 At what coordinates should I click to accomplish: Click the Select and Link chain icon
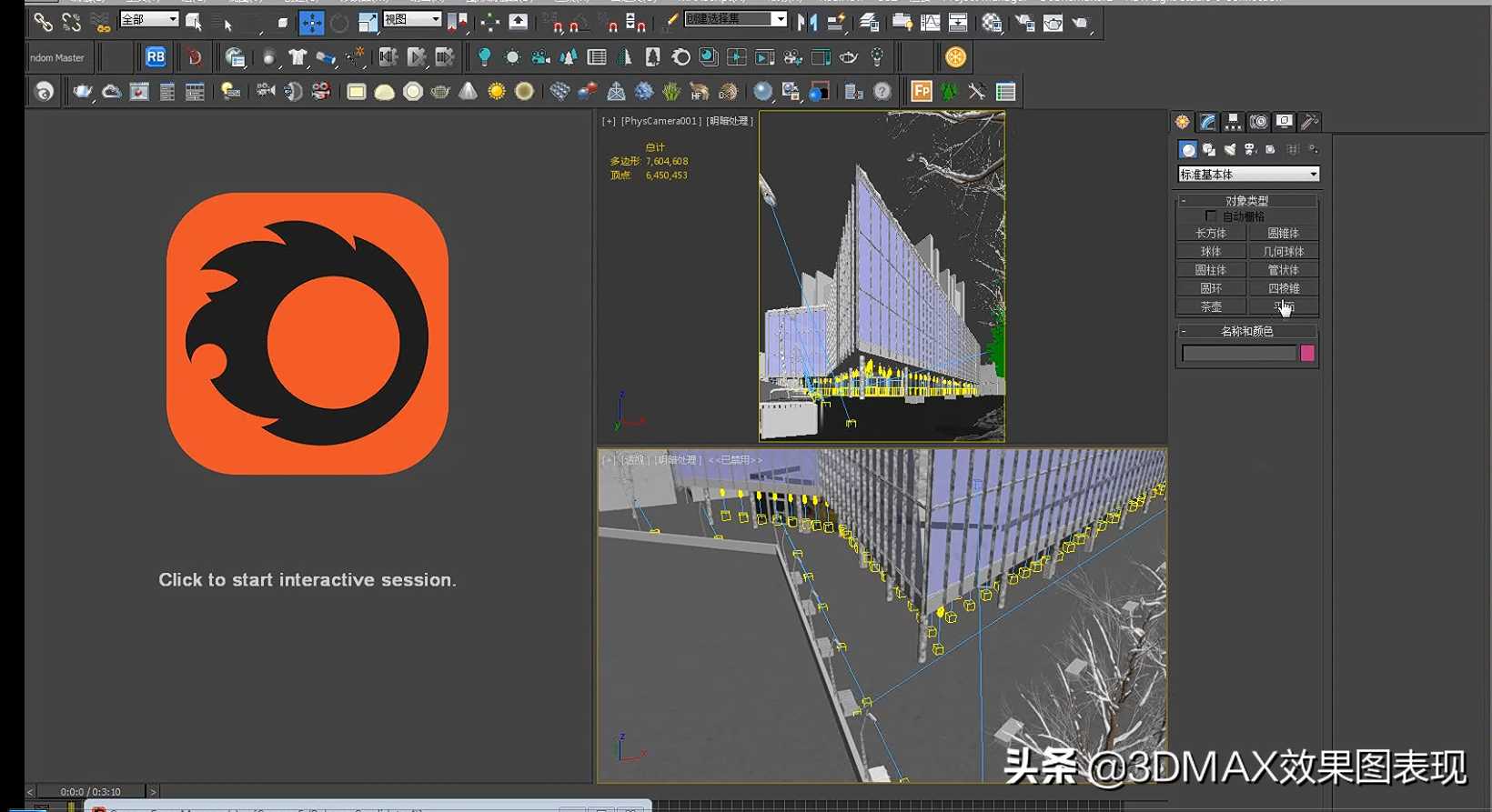[x=43, y=22]
